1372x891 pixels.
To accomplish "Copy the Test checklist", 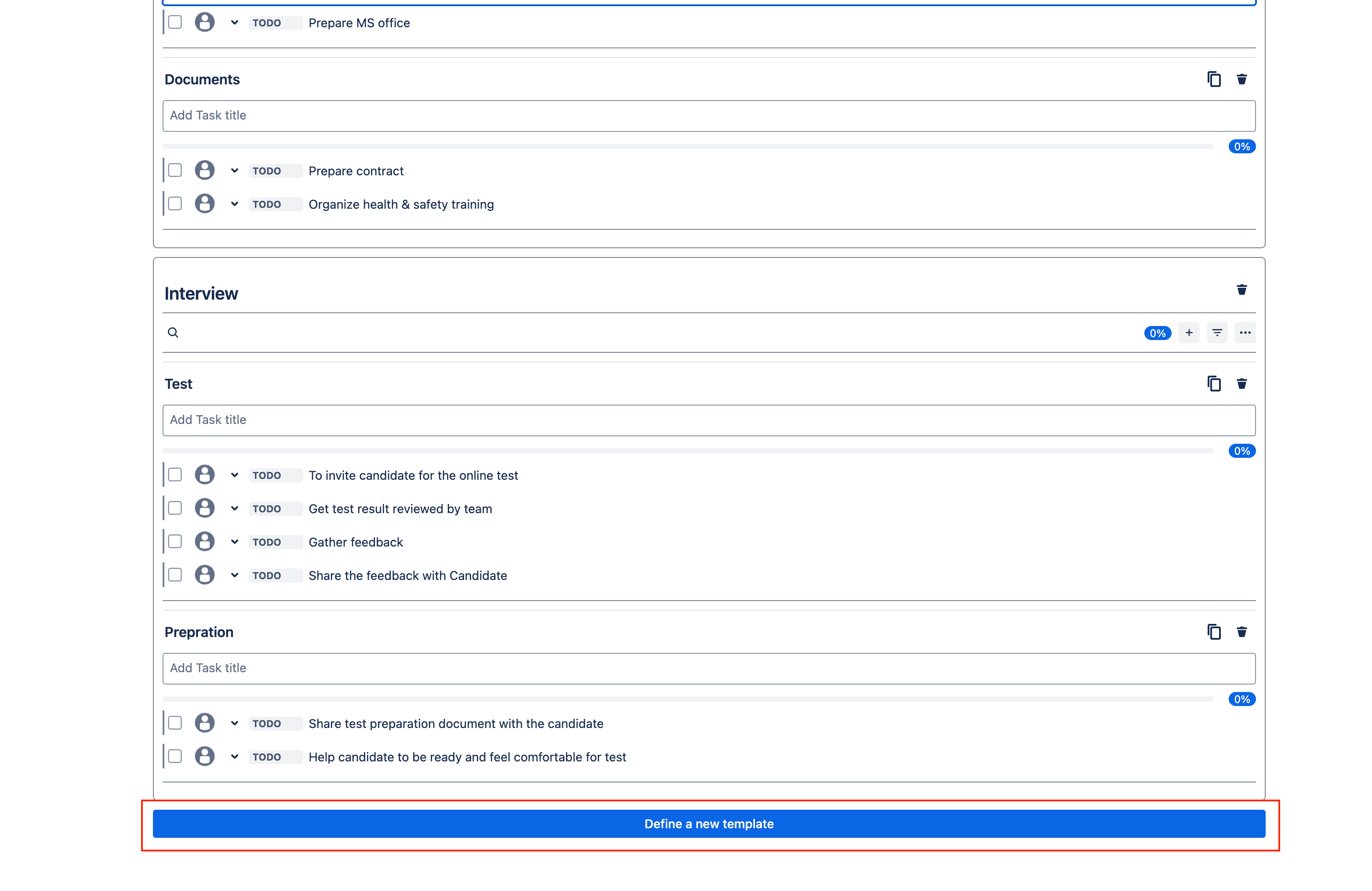I will coord(1214,384).
